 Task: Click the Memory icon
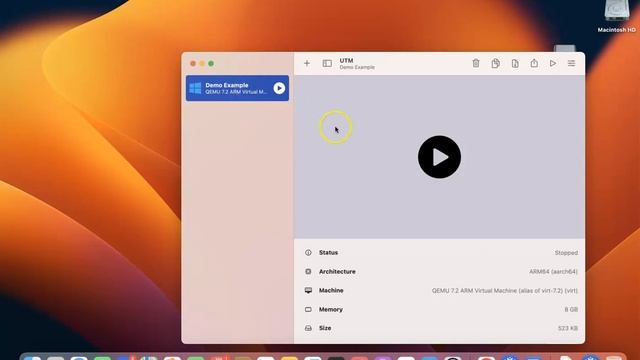(308, 309)
